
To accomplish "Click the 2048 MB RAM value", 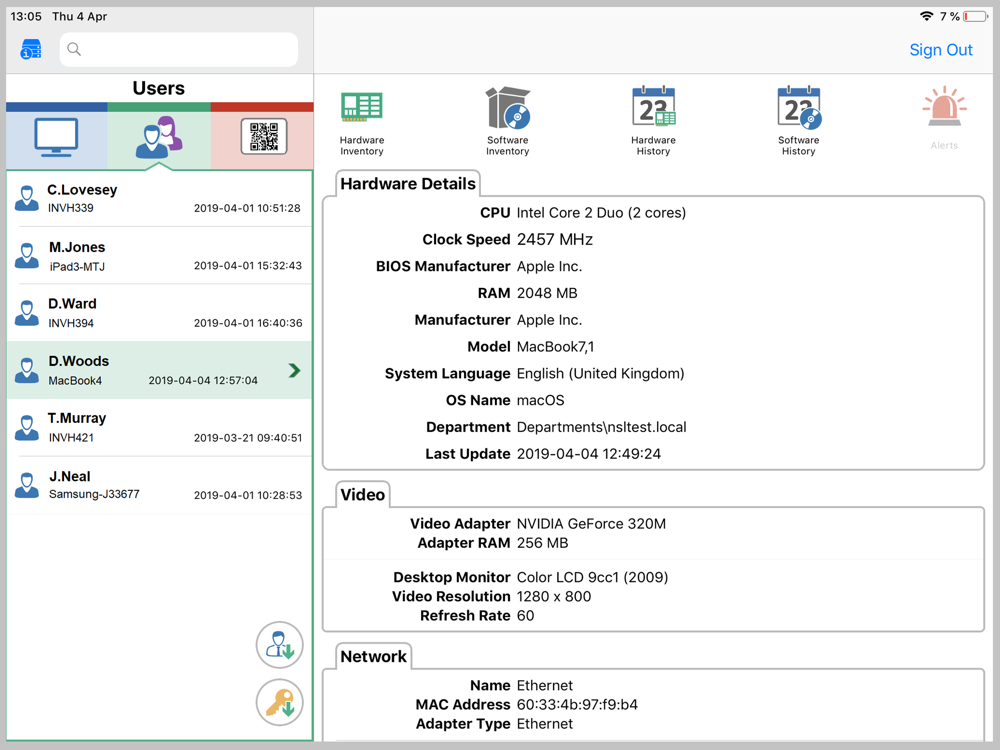I will [547, 293].
